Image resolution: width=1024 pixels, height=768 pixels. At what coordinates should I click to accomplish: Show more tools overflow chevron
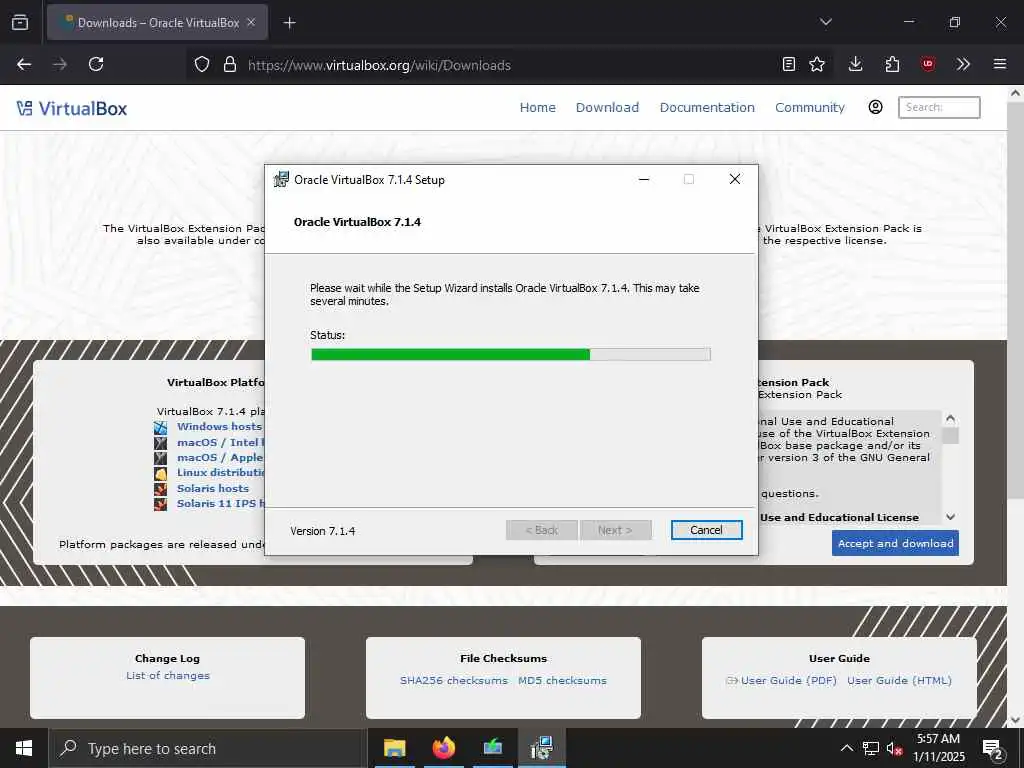coord(963,64)
